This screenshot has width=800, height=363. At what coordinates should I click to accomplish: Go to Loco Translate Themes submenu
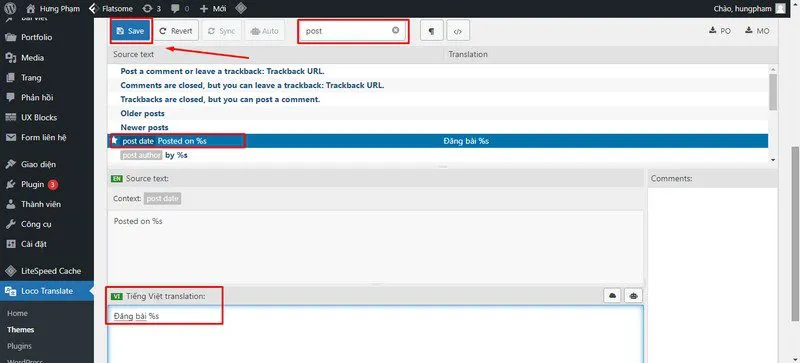(x=20, y=330)
